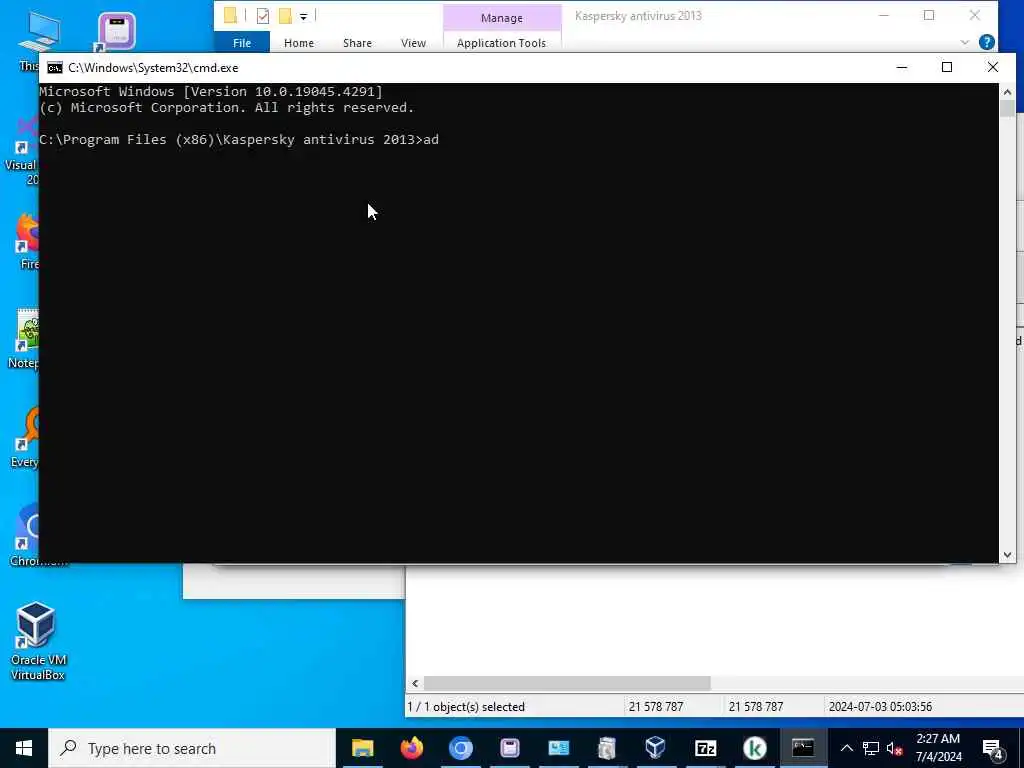Maximize the Kaspersky antivirus 2013 Explorer window
The width and height of the screenshot is (1024, 768).
click(x=929, y=16)
